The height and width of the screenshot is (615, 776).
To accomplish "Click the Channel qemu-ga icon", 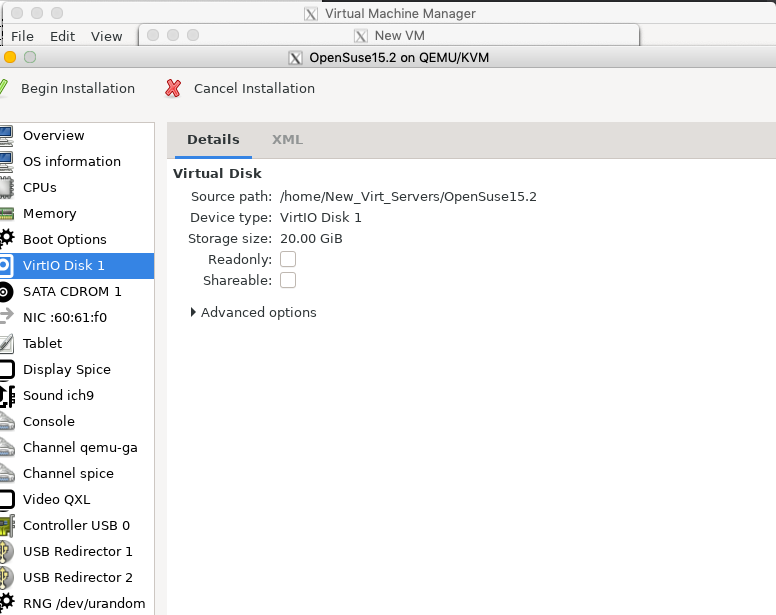I will (x=7, y=448).
